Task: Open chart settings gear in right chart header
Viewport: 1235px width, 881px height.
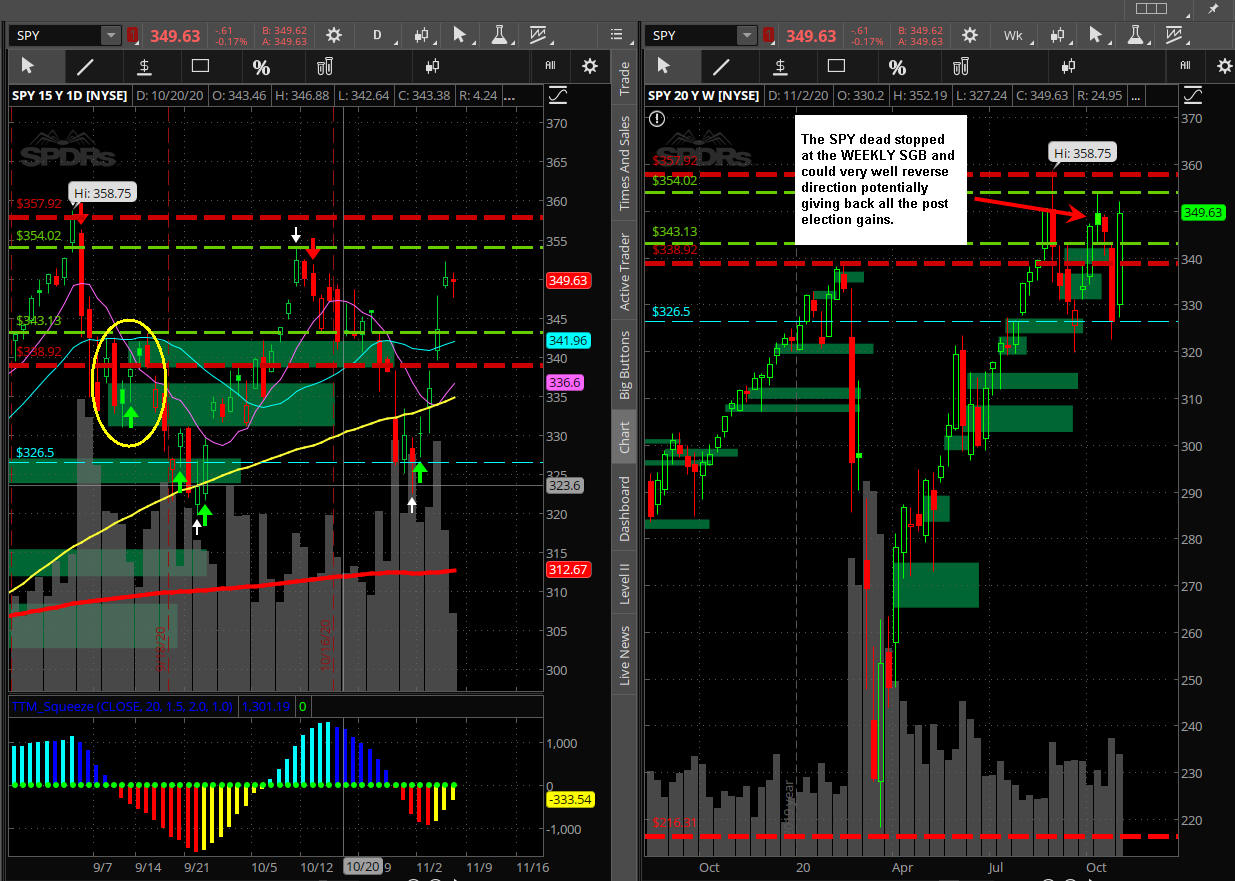Action: (969, 35)
